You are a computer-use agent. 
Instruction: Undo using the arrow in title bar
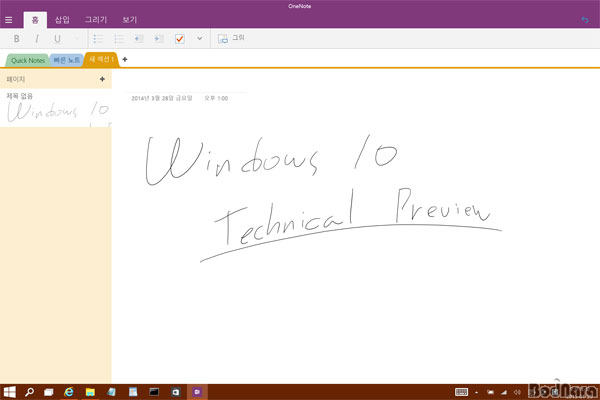(585, 20)
